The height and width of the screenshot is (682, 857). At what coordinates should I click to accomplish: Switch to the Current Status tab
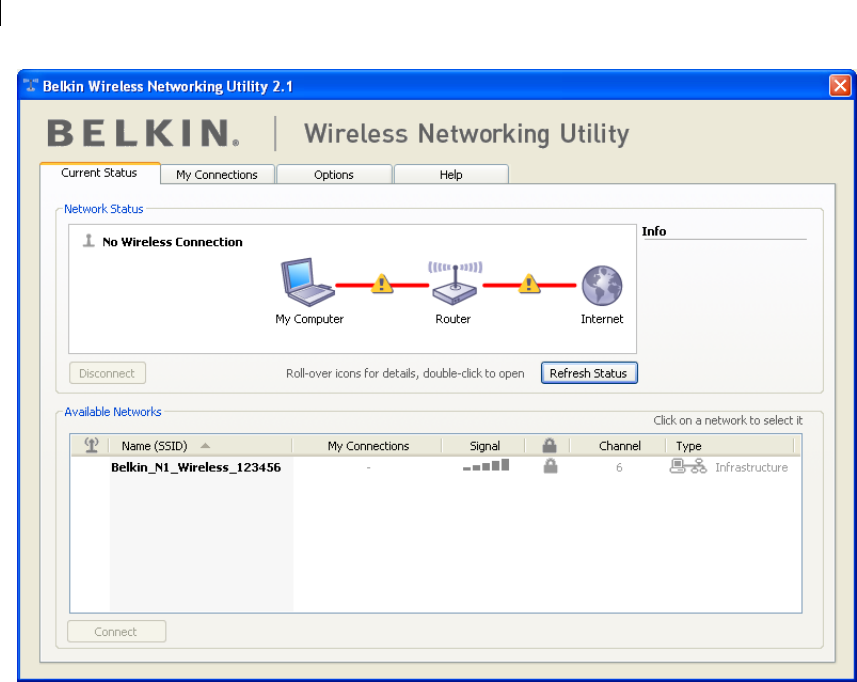[99, 173]
